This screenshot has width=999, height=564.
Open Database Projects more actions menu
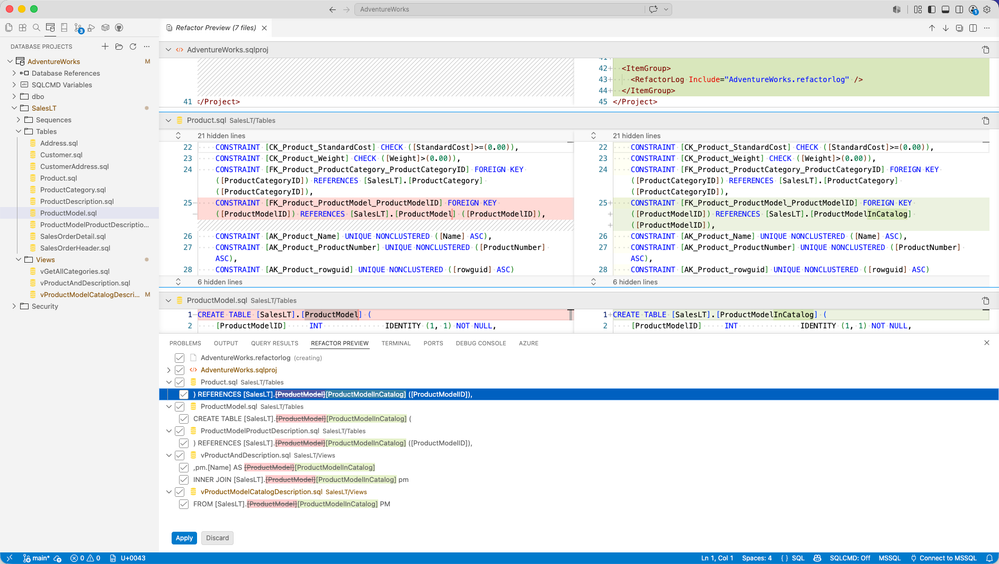click(x=147, y=47)
